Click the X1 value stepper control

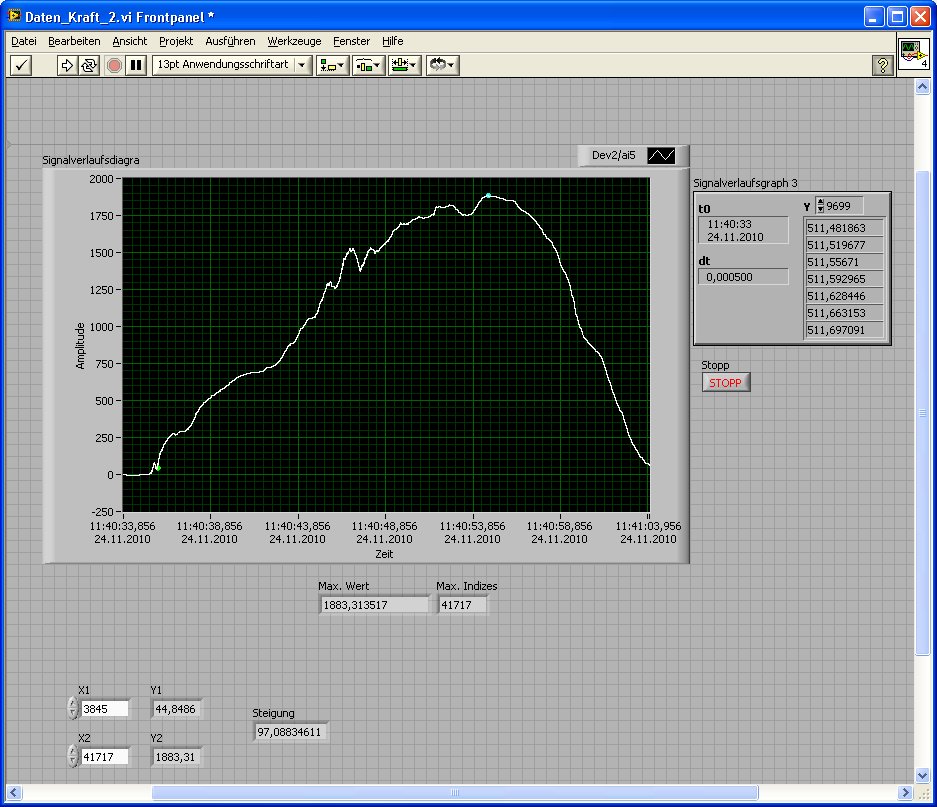72,708
